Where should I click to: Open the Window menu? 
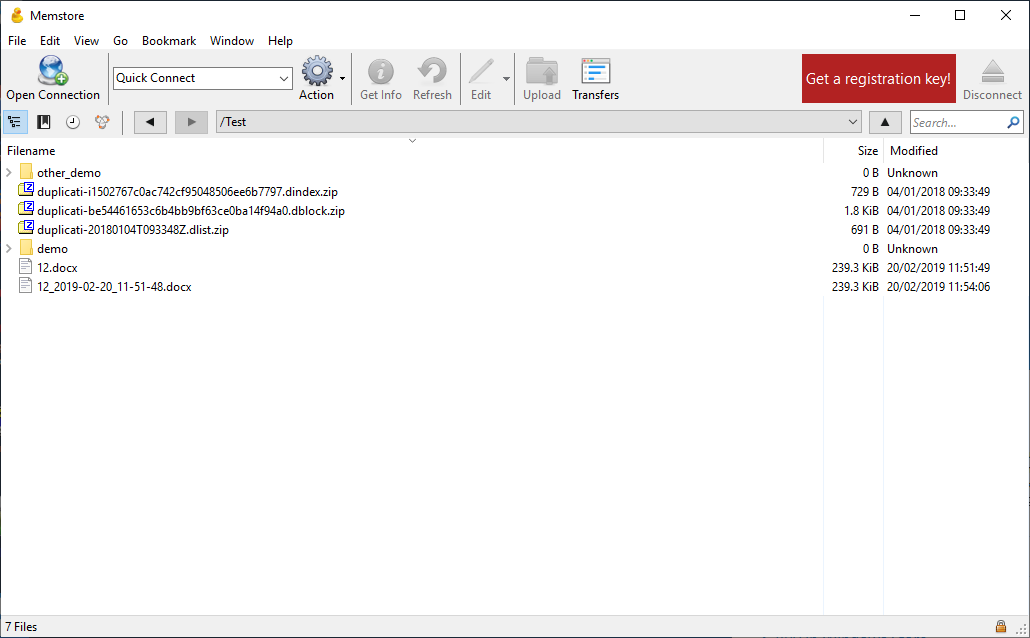pos(232,41)
